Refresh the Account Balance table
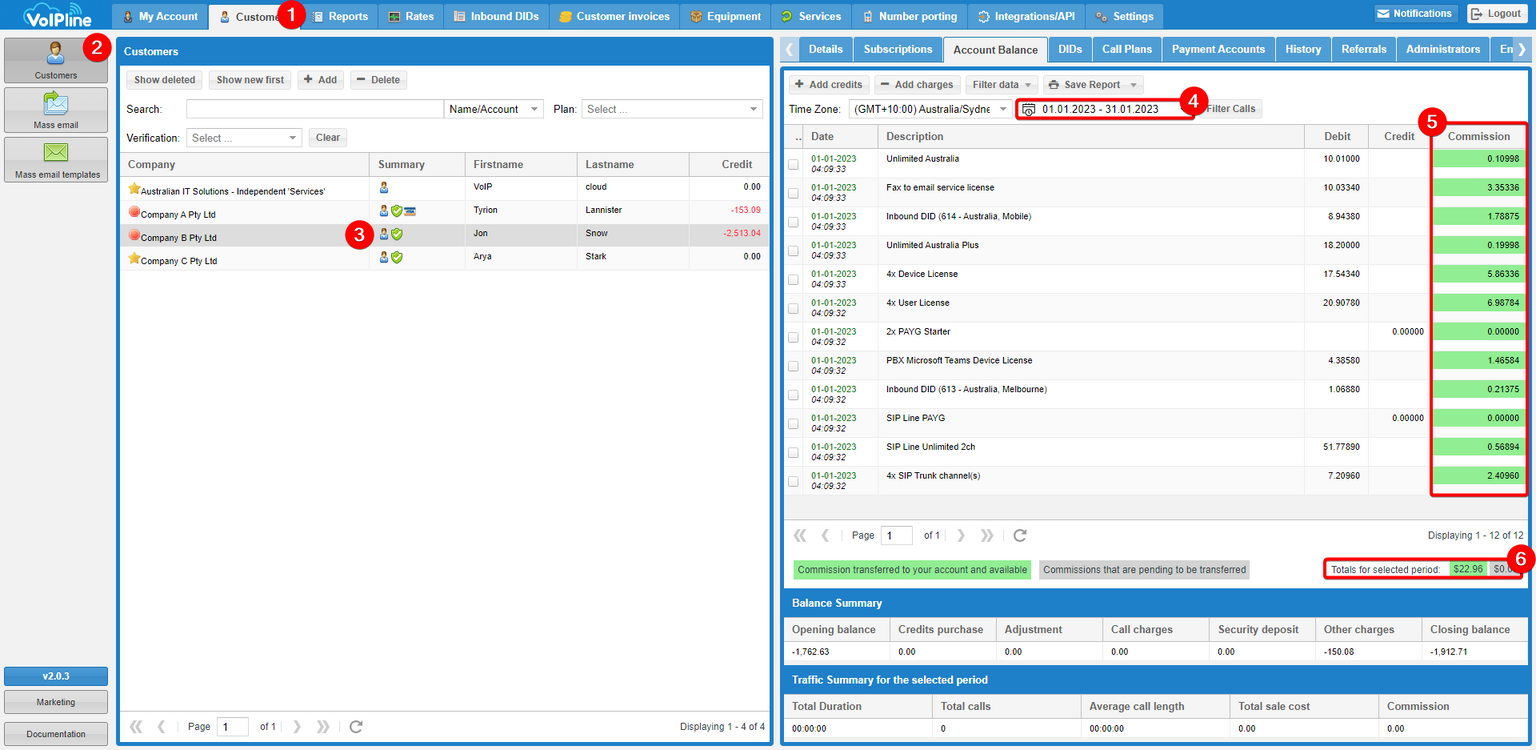1536x750 pixels. coord(1020,536)
